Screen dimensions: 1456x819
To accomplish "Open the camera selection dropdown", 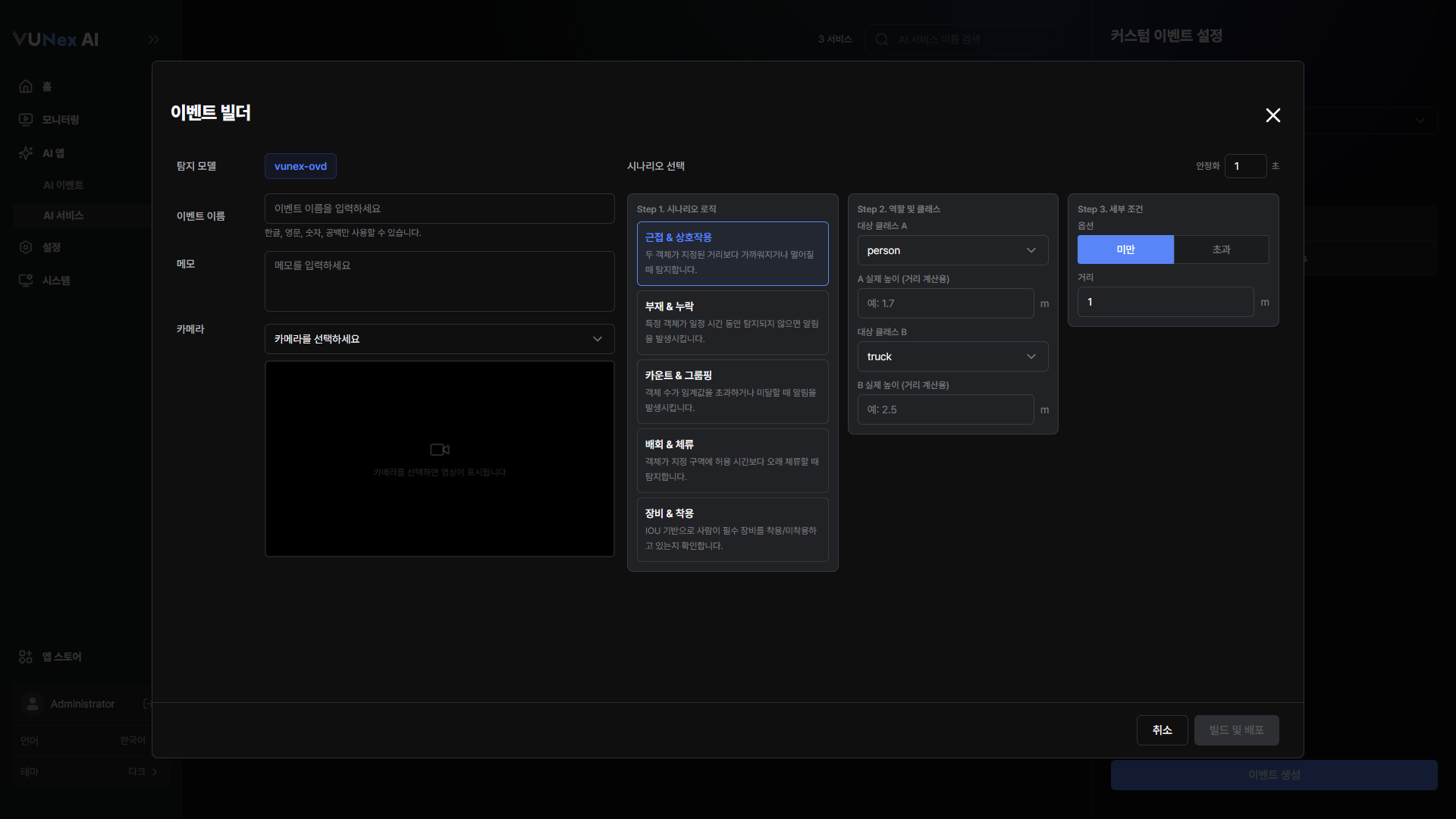I will tap(440, 339).
